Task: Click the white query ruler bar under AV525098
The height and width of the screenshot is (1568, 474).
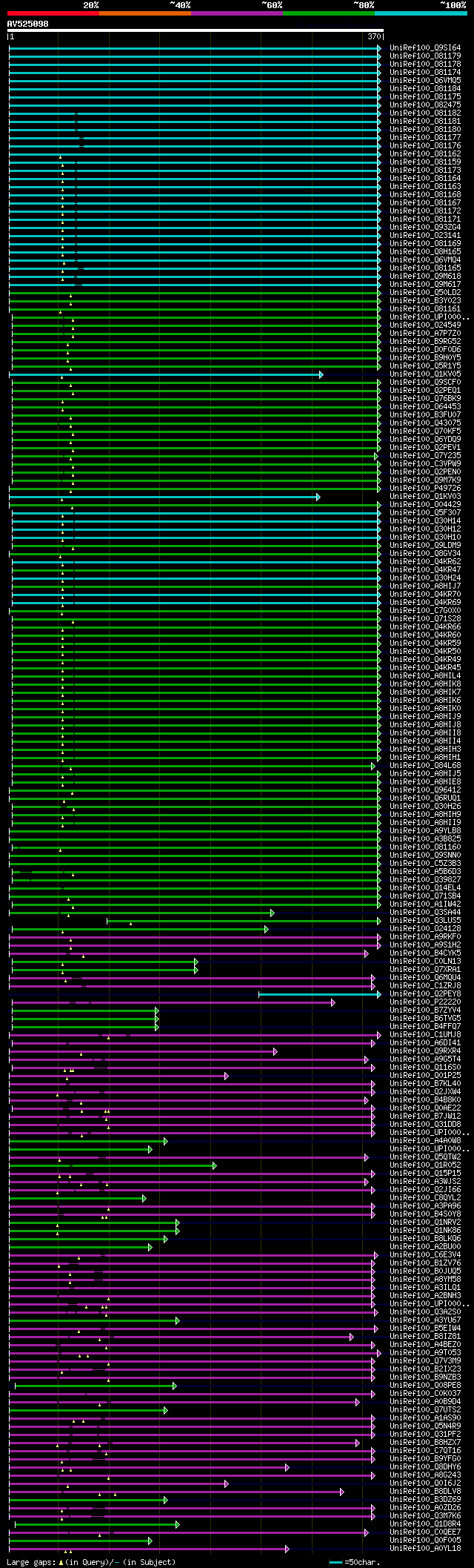Action: point(196,30)
